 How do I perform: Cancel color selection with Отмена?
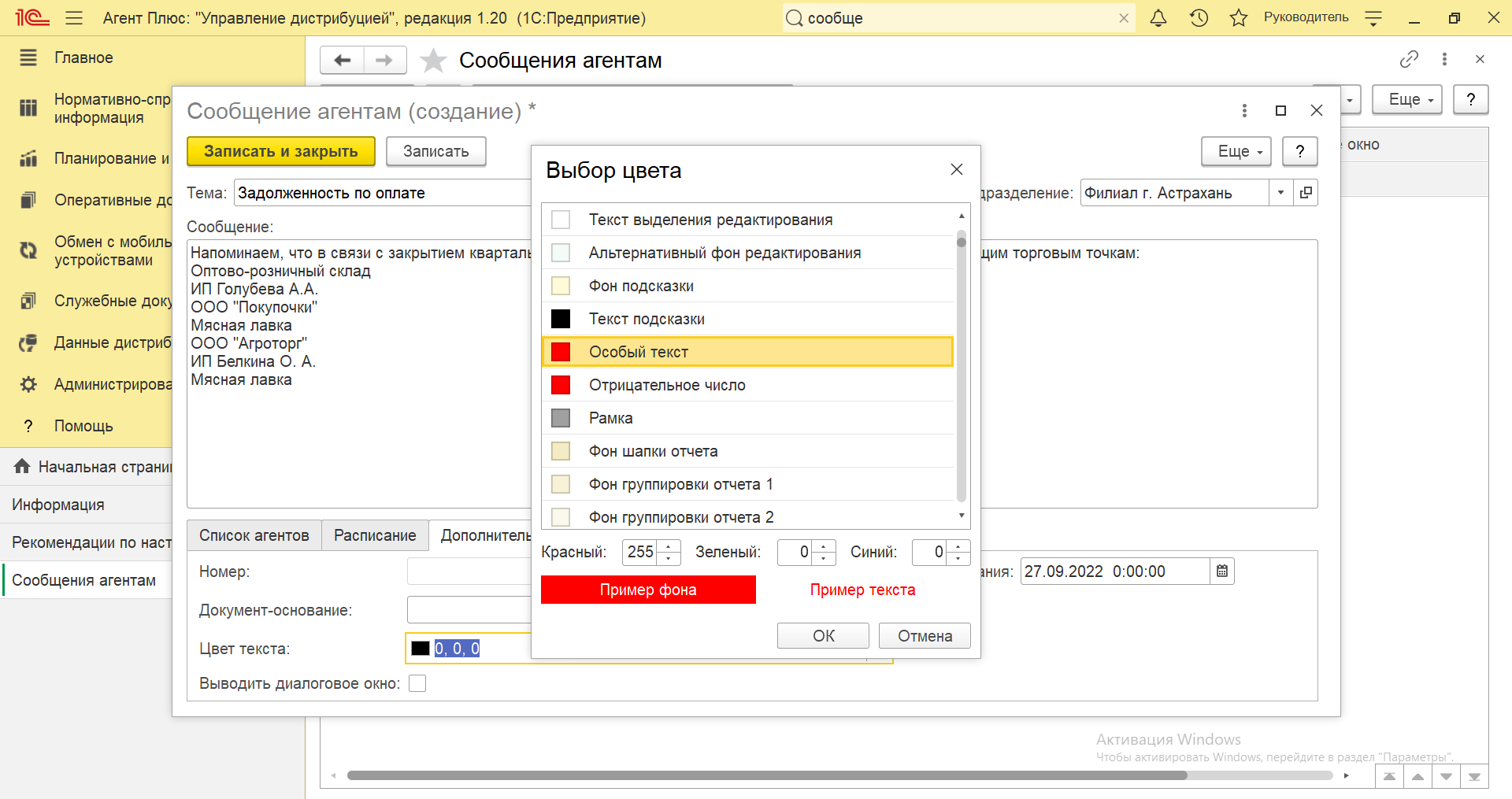pyautogui.click(x=925, y=636)
